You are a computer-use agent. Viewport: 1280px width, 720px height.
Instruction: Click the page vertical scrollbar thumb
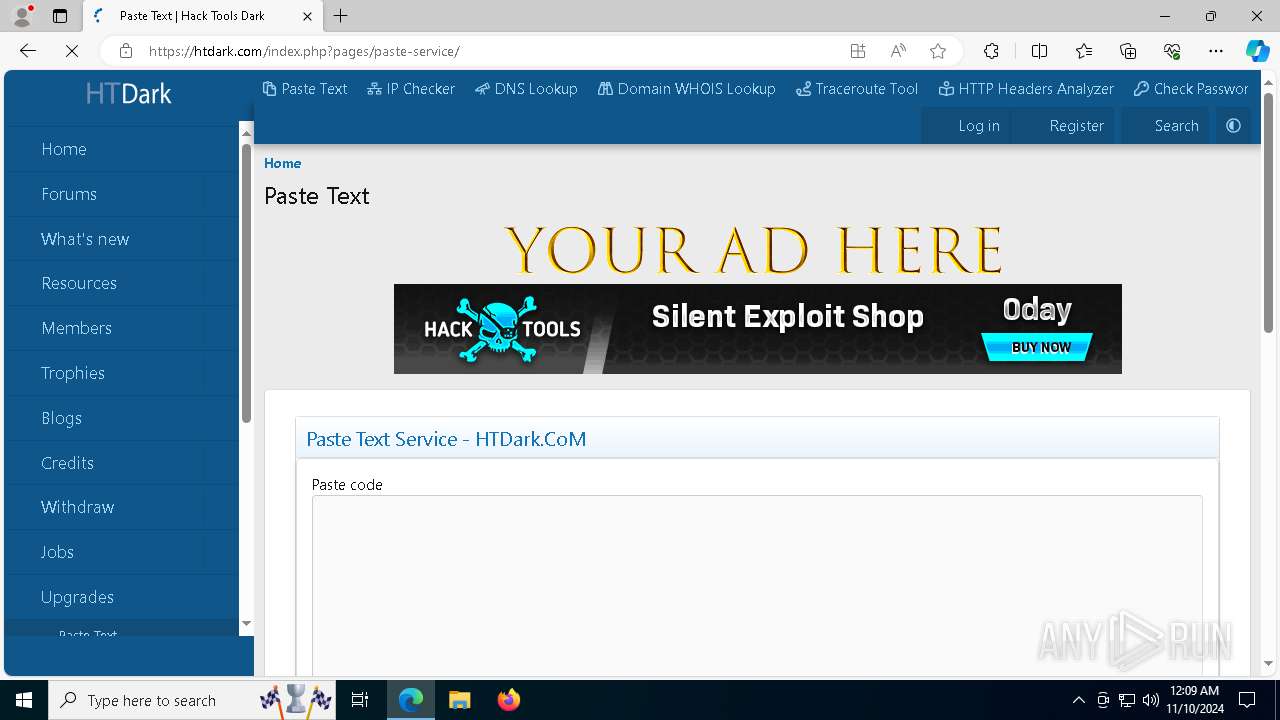(1268, 212)
